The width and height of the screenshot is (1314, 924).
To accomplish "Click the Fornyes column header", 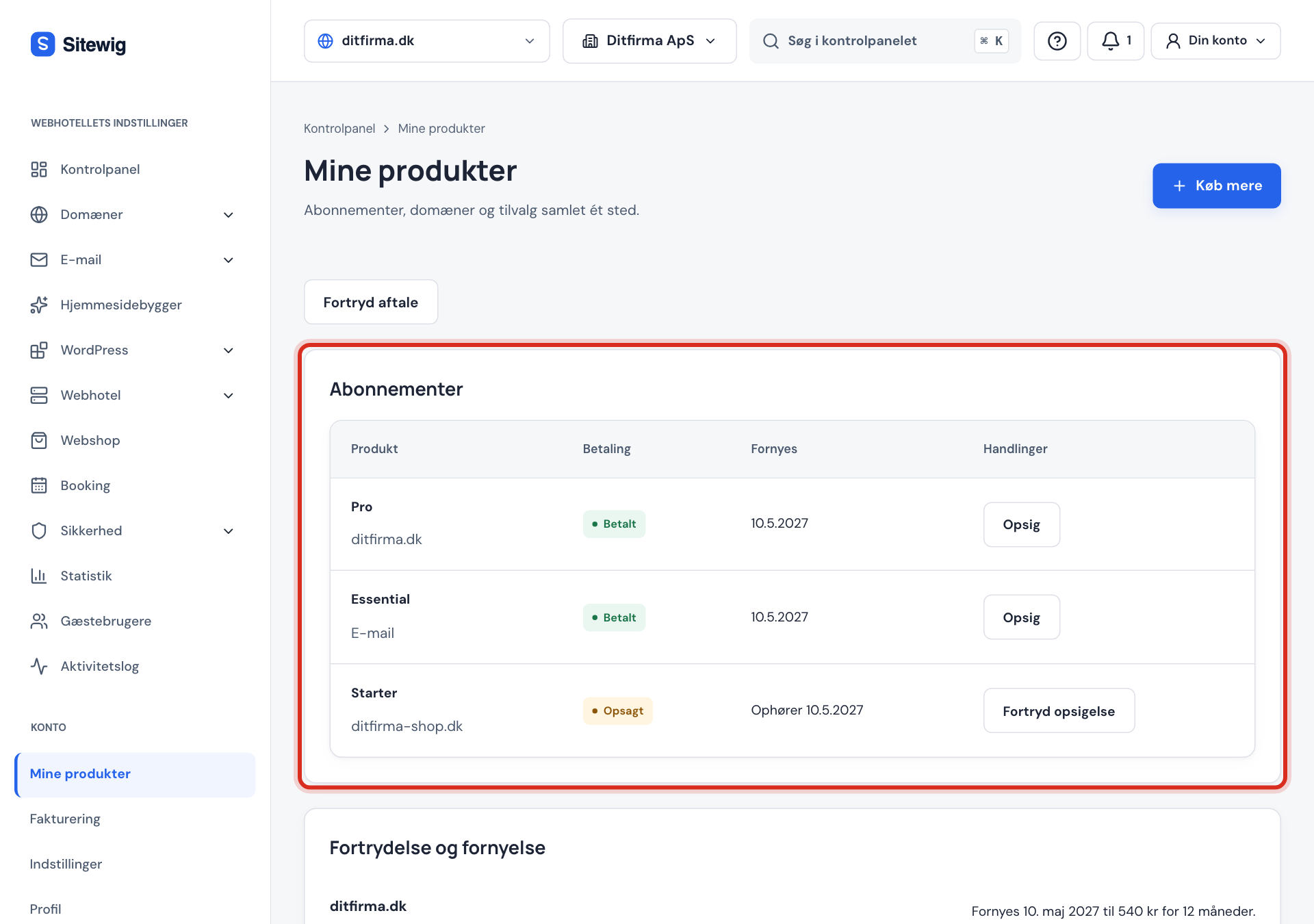I will (774, 449).
